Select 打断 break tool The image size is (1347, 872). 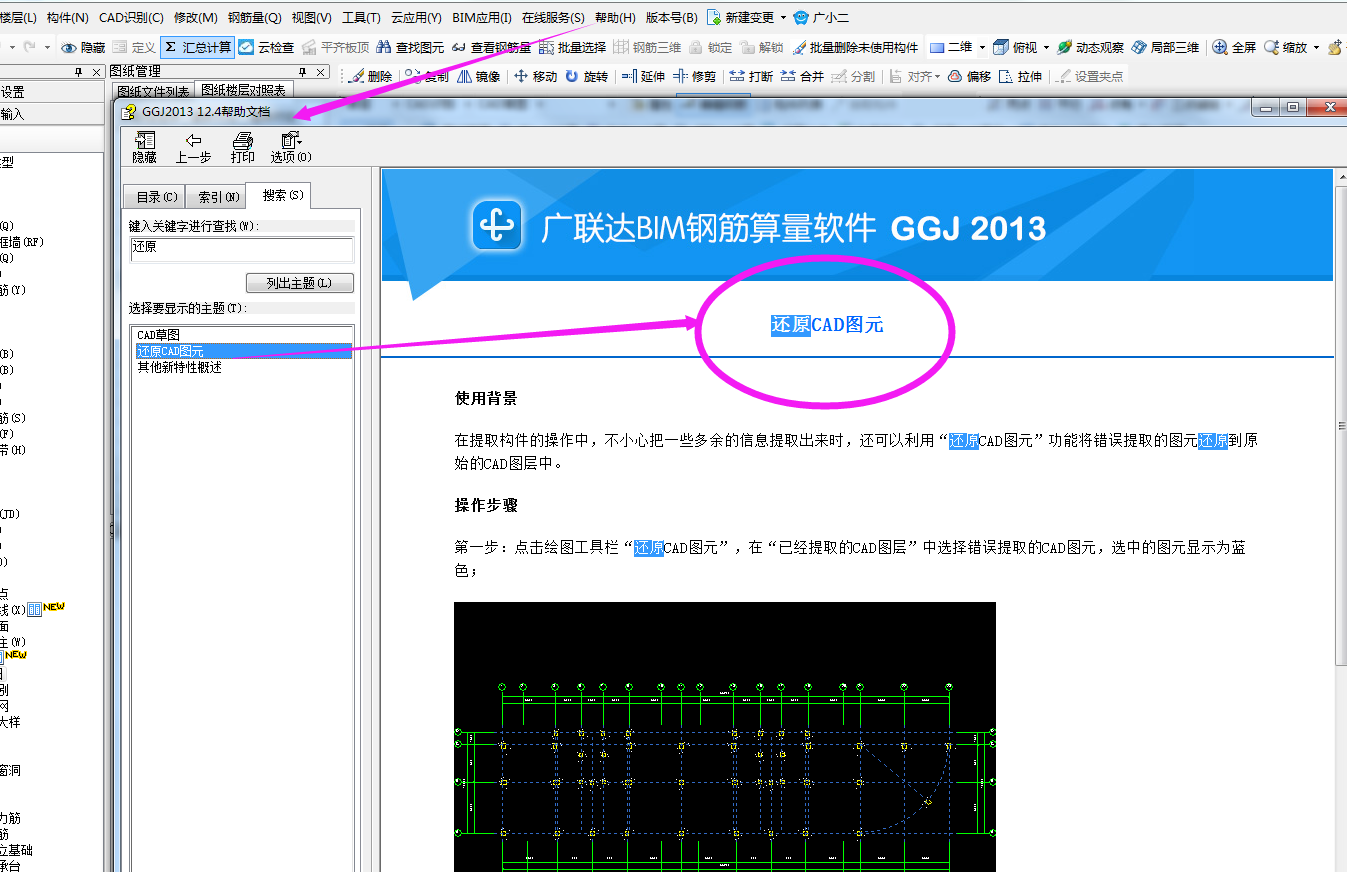[x=751, y=76]
